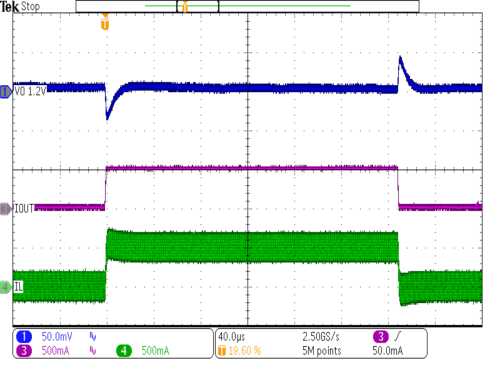Screen dimensions: 500x375
Task: Click the 2.50GS/s sample rate readout
Action: click(x=321, y=337)
